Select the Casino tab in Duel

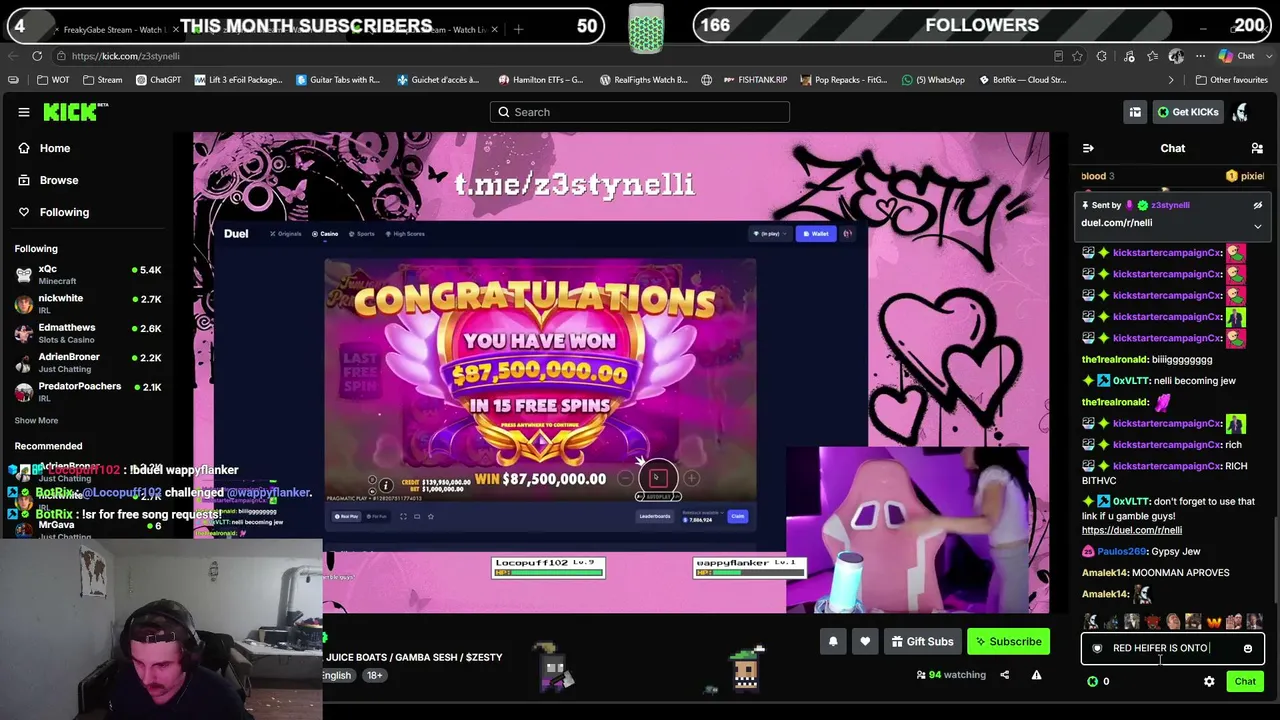pyautogui.click(x=324, y=234)
